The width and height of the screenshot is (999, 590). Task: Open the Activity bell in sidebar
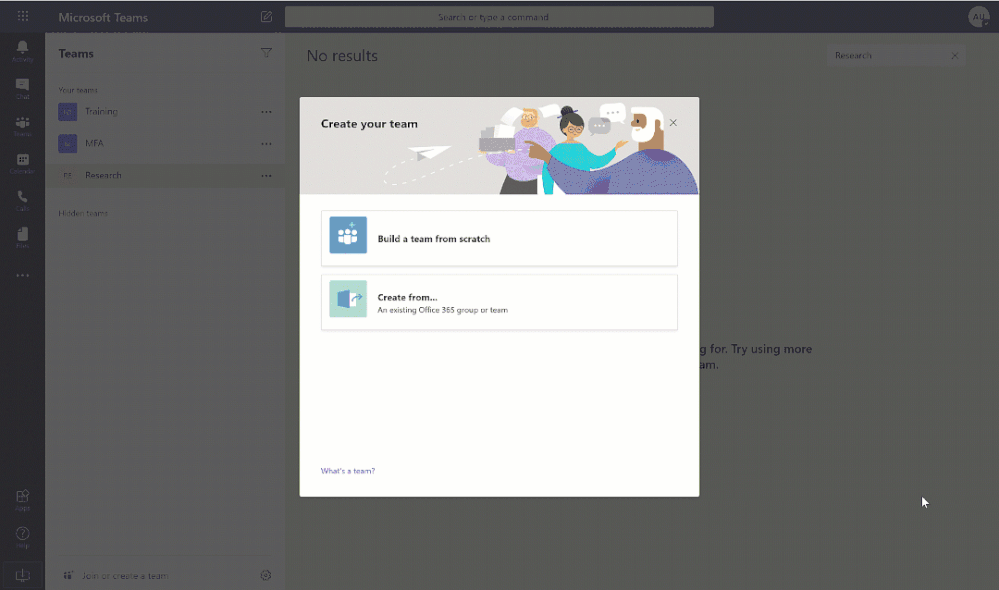click(x=22, y=51)
